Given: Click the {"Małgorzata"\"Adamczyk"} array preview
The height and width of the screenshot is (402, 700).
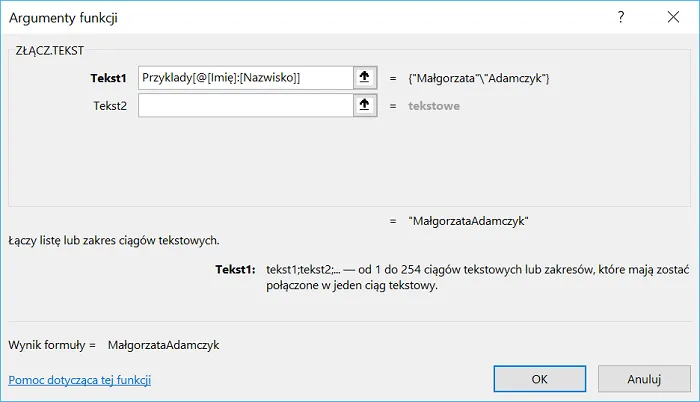Looking at the screenshot, I should [x=480, y=77].
